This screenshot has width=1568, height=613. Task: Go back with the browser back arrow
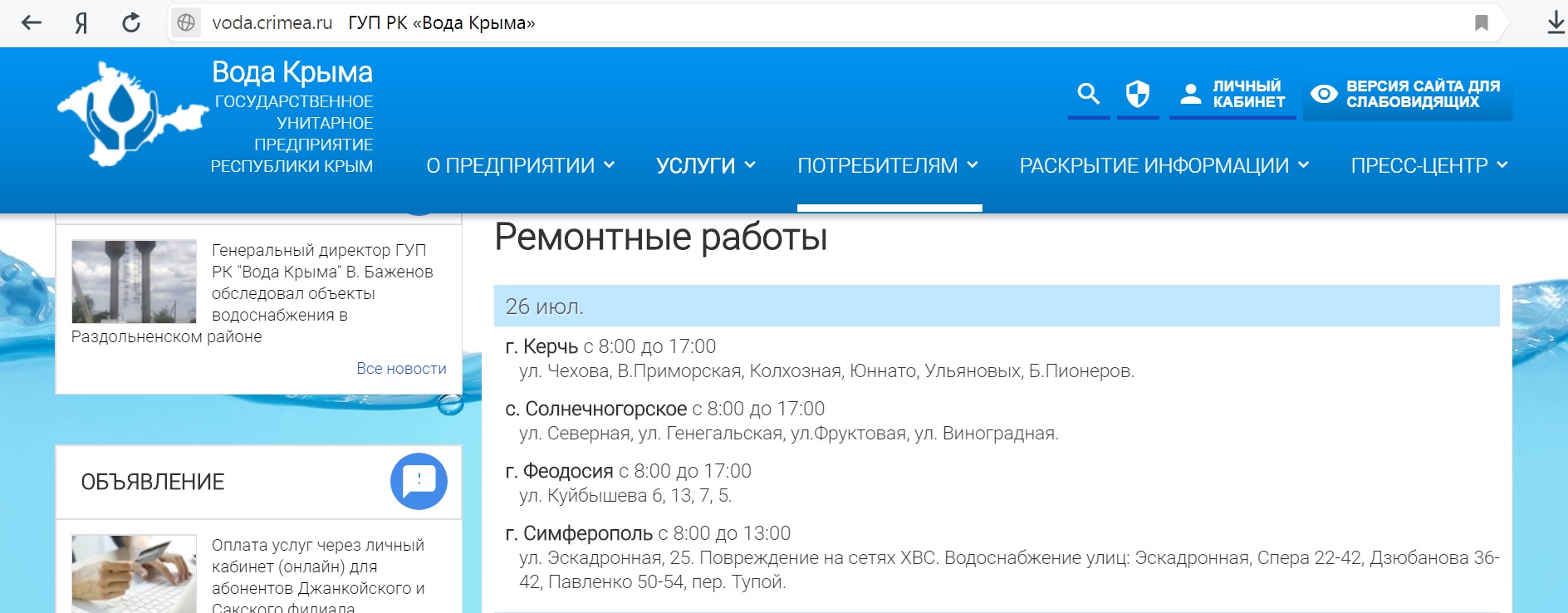[31, 22]
